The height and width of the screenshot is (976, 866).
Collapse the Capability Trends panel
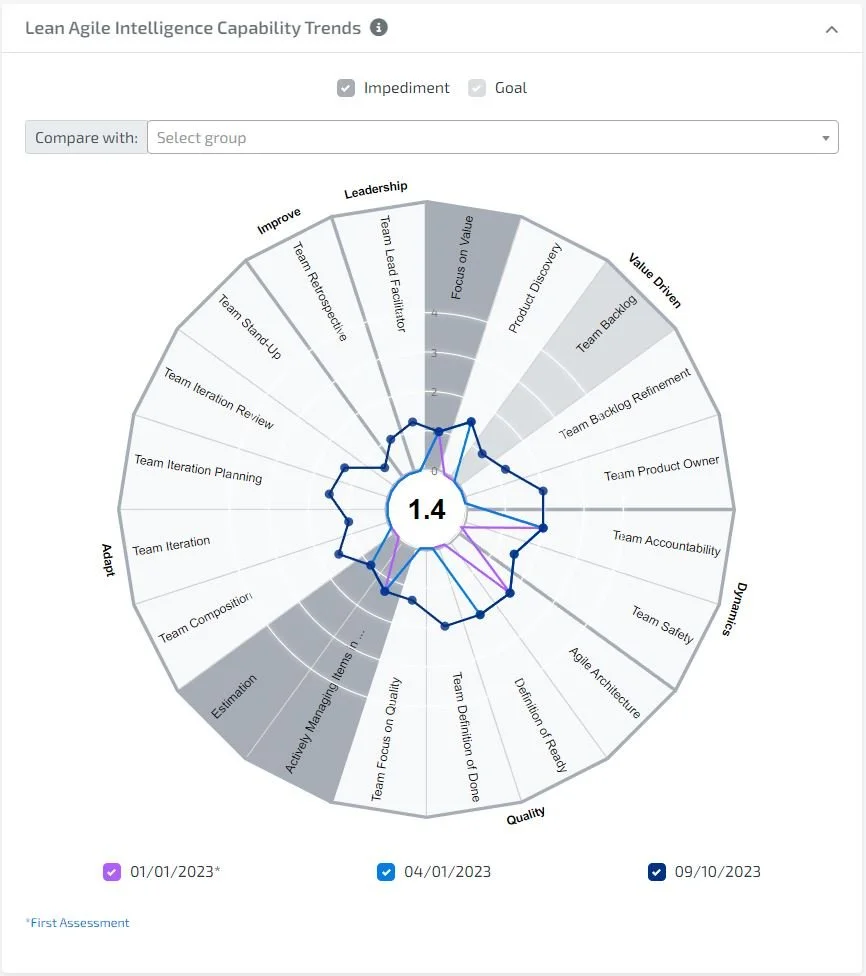click(x=833, y=29)
